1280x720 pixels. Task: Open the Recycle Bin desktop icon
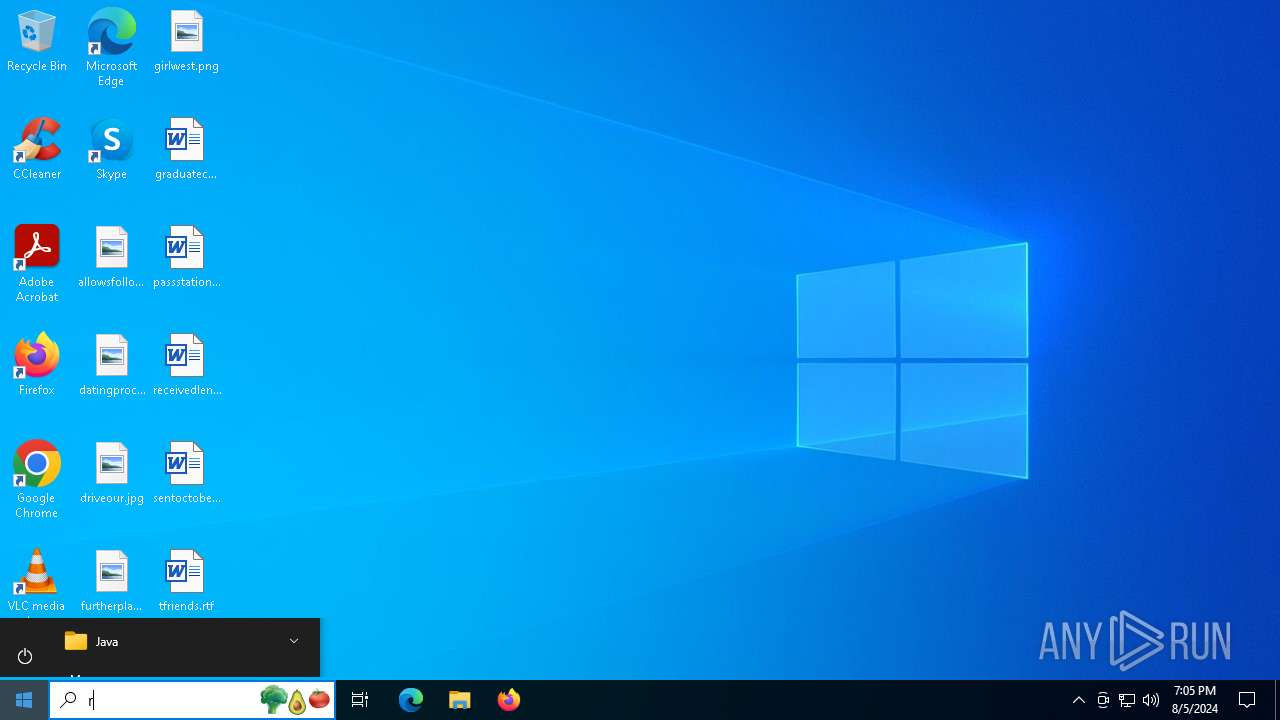pos(37,42)
